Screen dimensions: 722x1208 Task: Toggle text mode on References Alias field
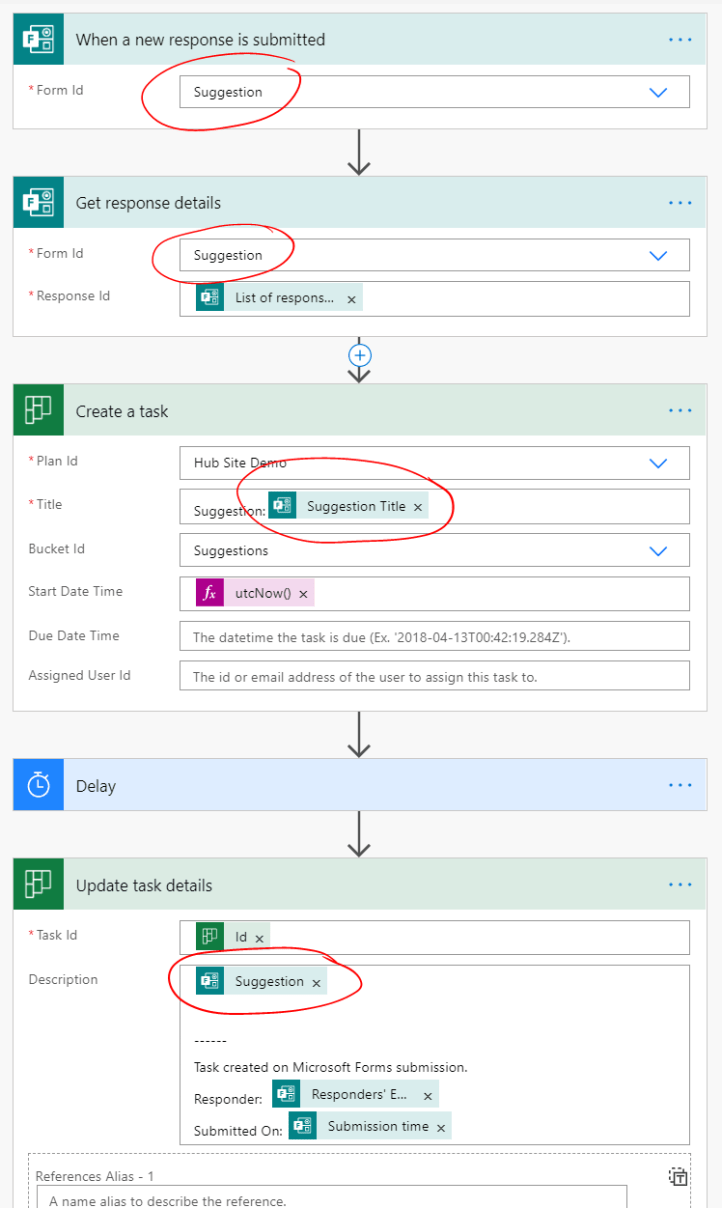point(679,1177)
